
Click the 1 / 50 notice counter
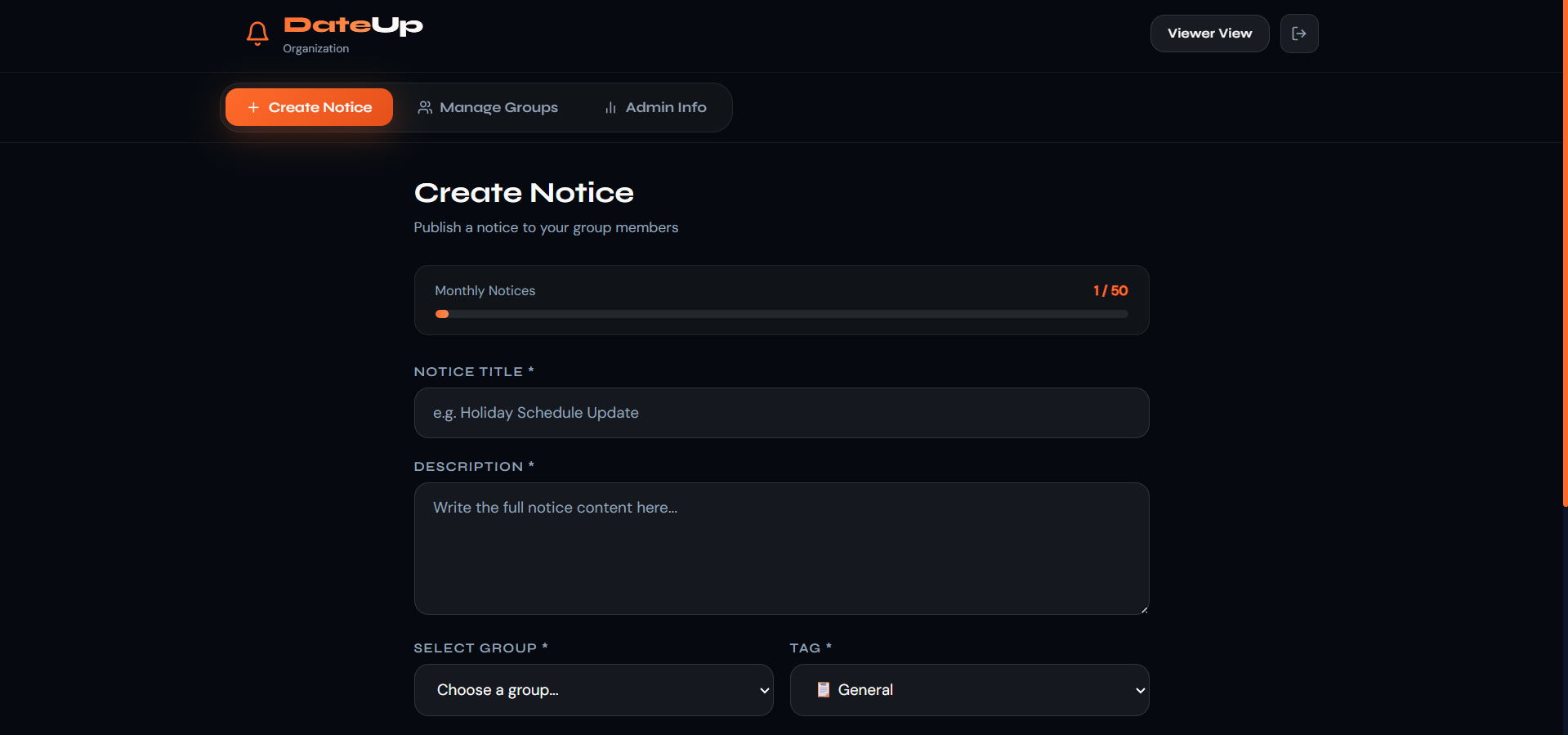point(1110,290)
